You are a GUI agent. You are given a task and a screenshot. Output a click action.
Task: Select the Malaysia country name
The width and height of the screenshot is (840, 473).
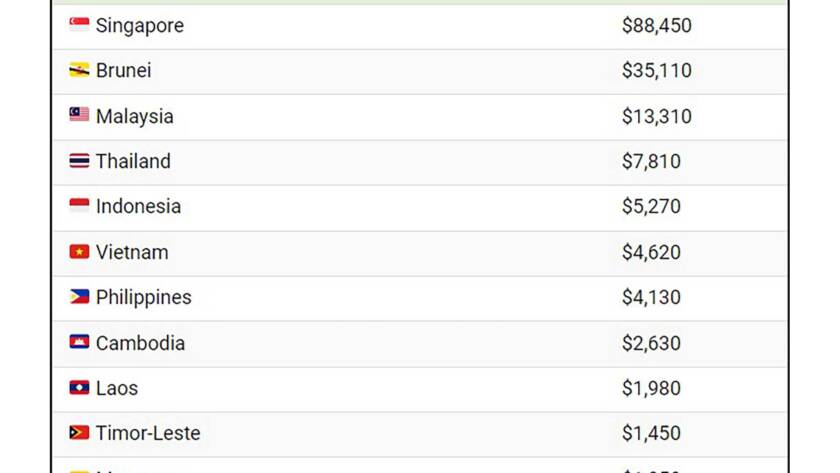coord(134,116)
